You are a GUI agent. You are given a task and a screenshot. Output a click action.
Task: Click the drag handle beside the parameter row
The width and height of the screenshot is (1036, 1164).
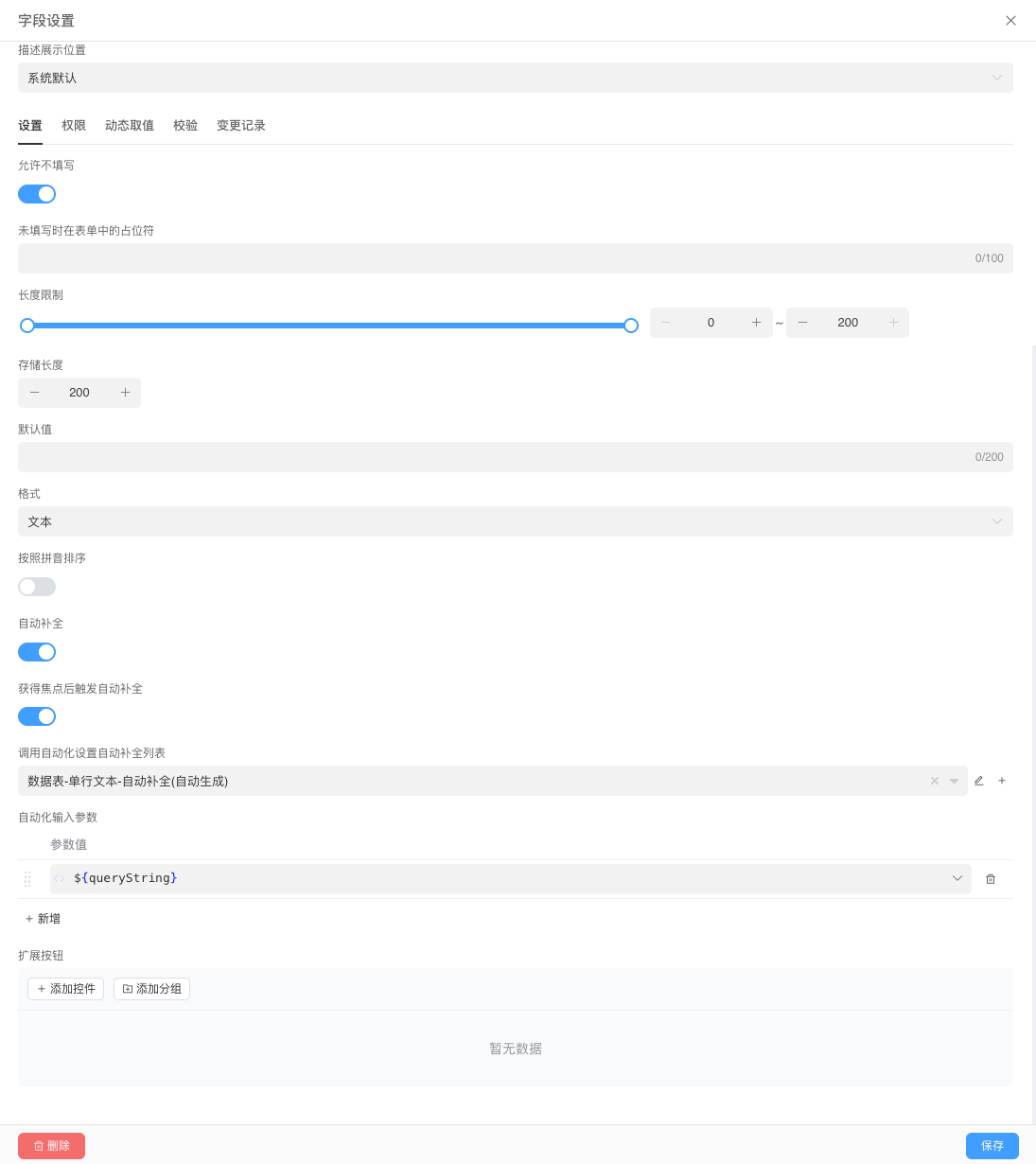[x=27, y=878]
